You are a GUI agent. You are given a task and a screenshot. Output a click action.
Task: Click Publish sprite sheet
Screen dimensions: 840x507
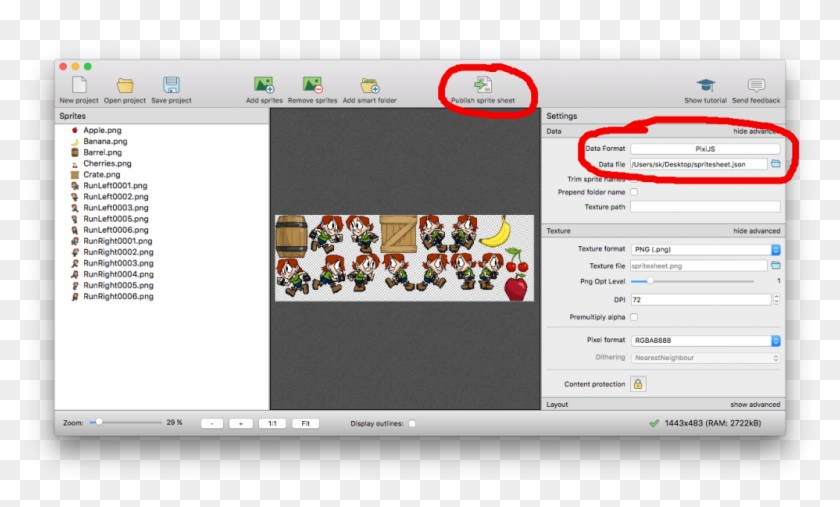[x=483, y=90]
